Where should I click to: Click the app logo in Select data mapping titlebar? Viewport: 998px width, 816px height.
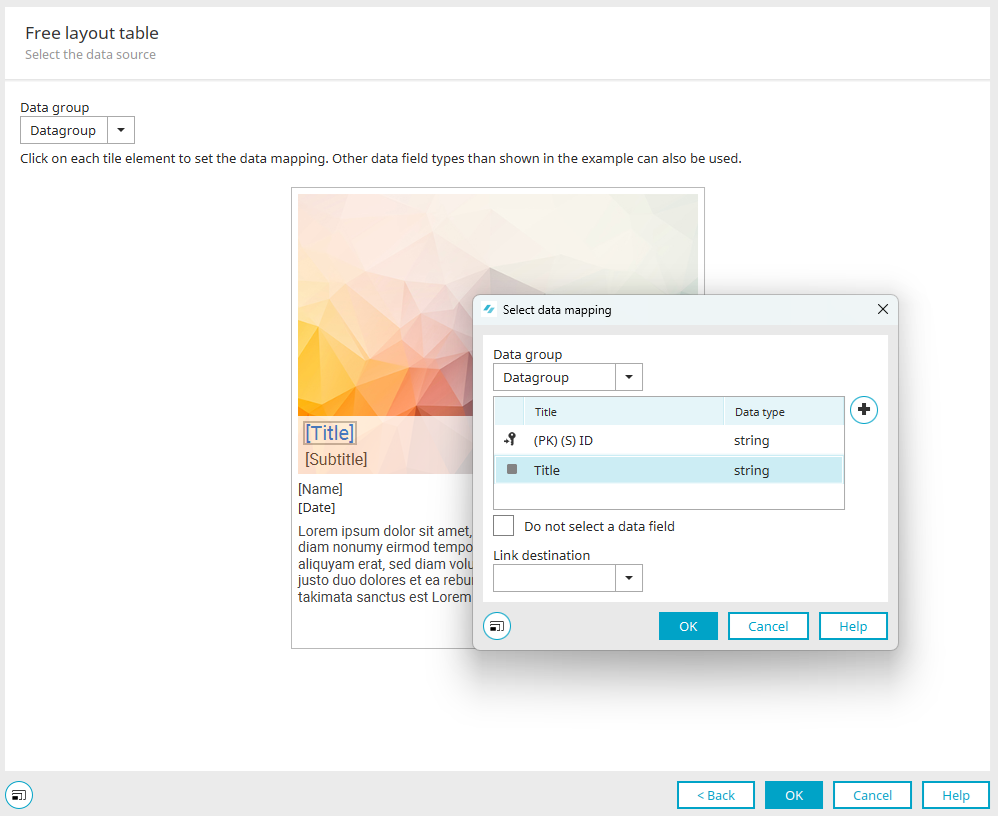(x=489, y=309)
